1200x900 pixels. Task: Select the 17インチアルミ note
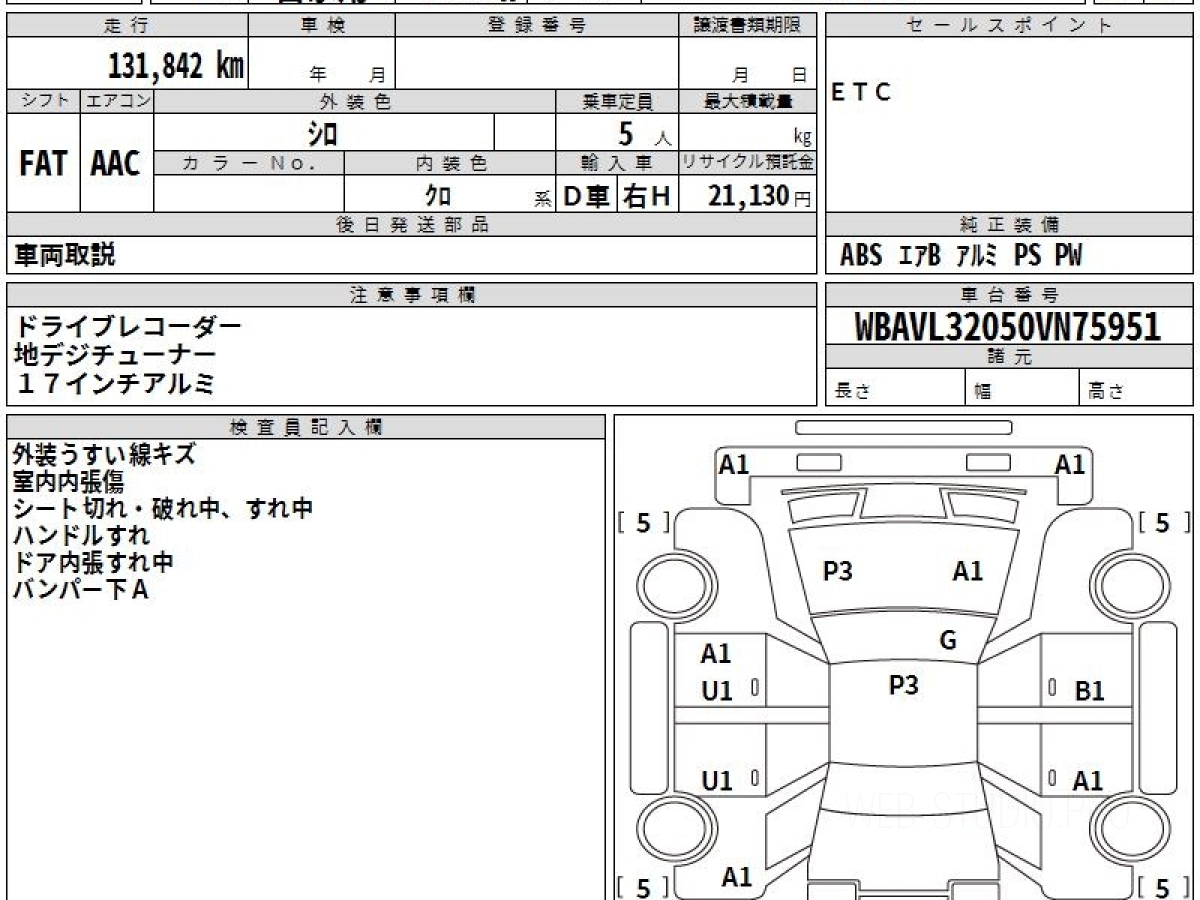coord(115,382)
